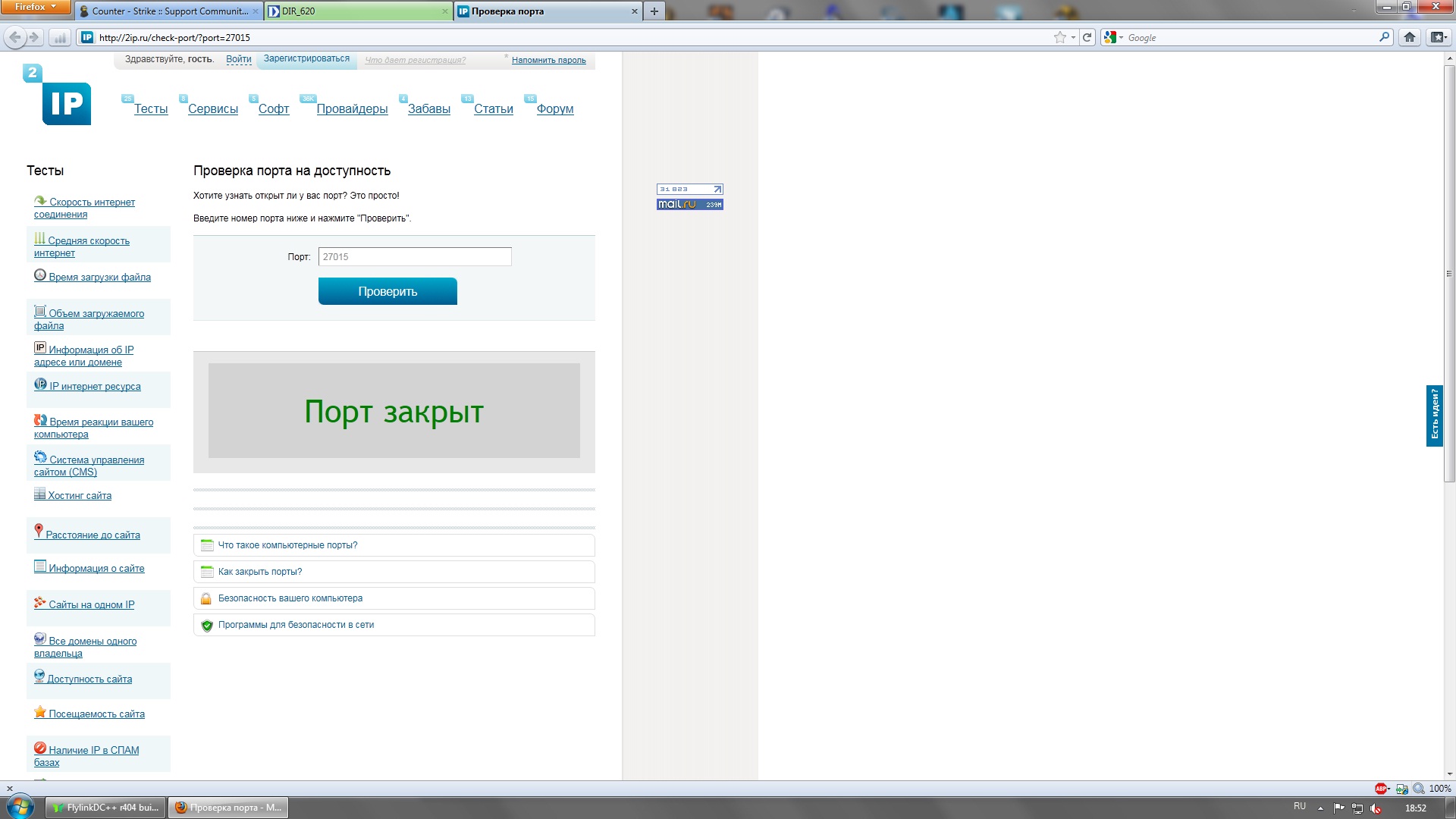Open the Статьи menu
The height and width of the screenshot is (819, 1456).
coord(494,109)
